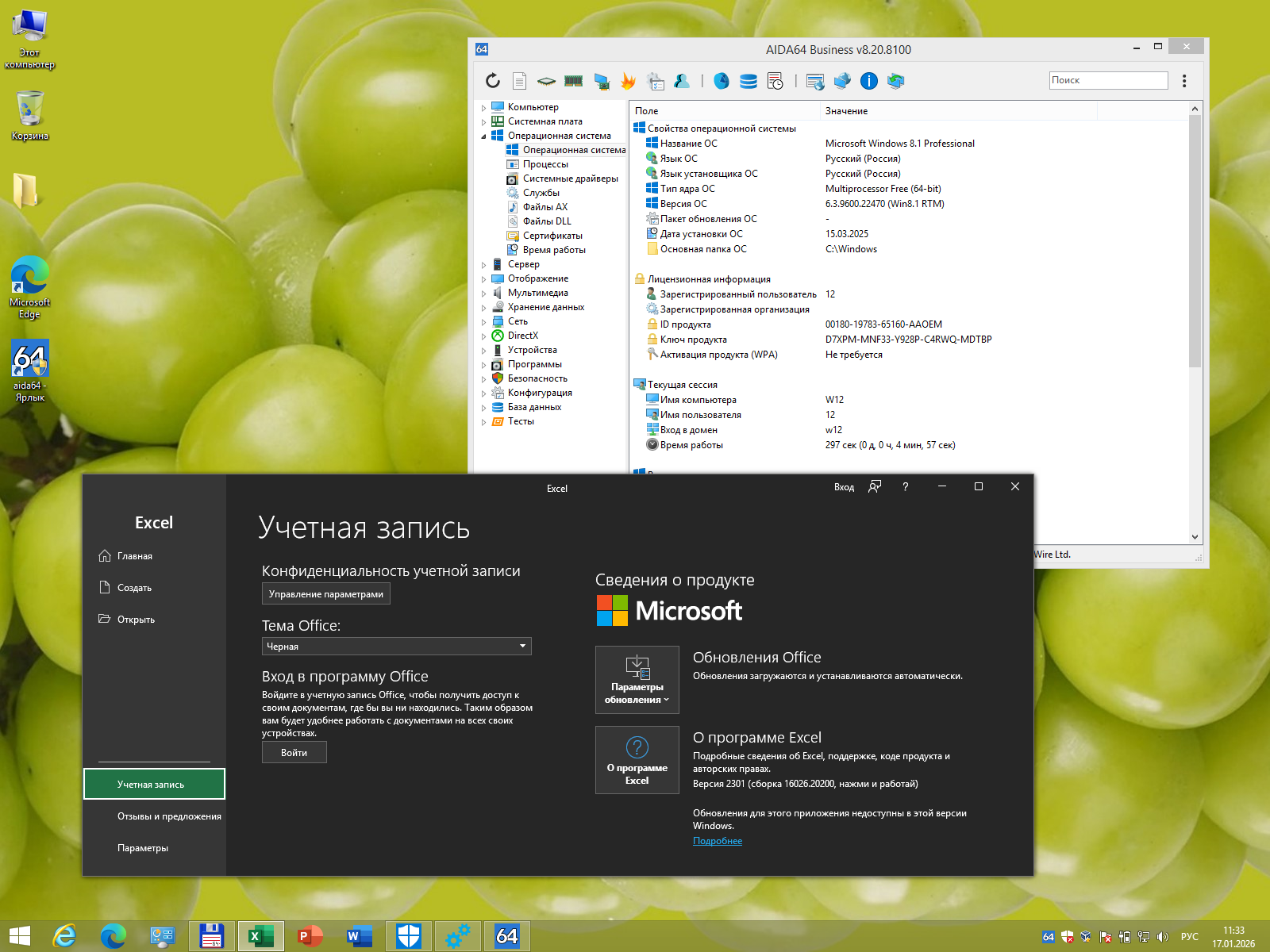1270x952 pixels.
Task: Open Word from the taskbar
Action: [x=358, y=937]
